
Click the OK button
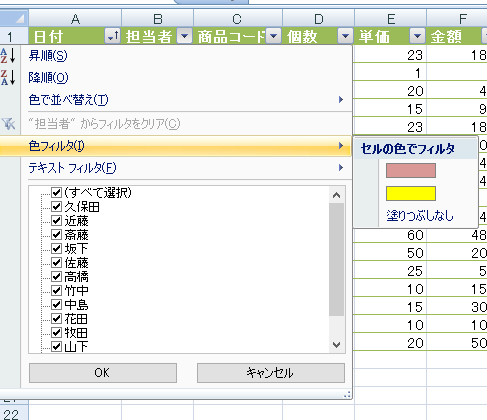[x=103, y=373]
